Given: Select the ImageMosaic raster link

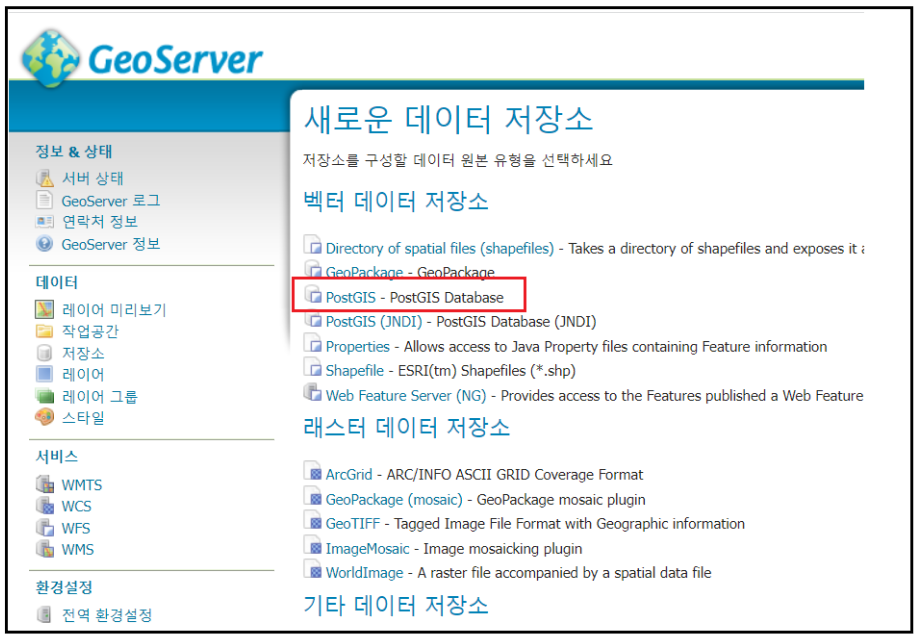Looking at the screenshot, I should 367,549.
